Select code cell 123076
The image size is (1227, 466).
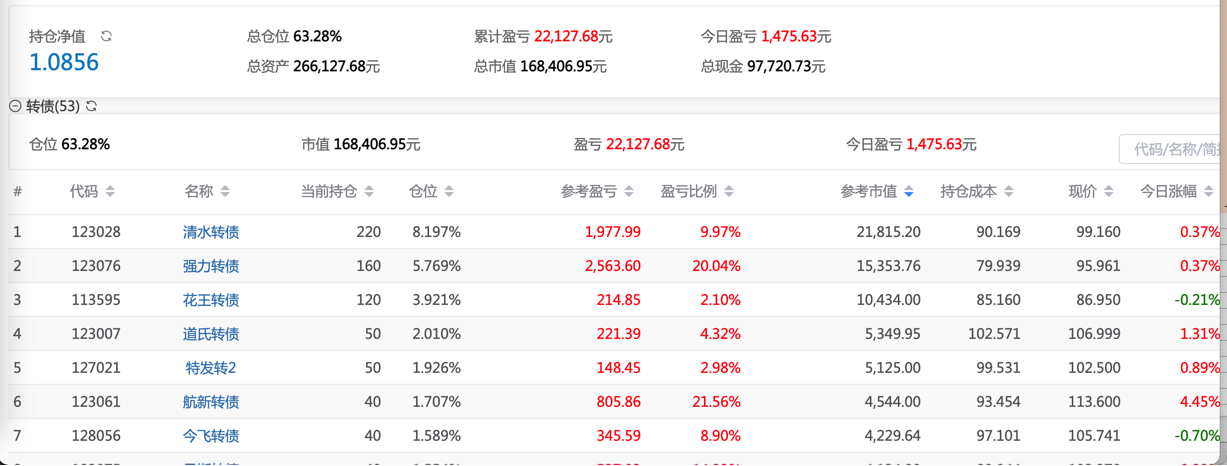click(96, 266)
